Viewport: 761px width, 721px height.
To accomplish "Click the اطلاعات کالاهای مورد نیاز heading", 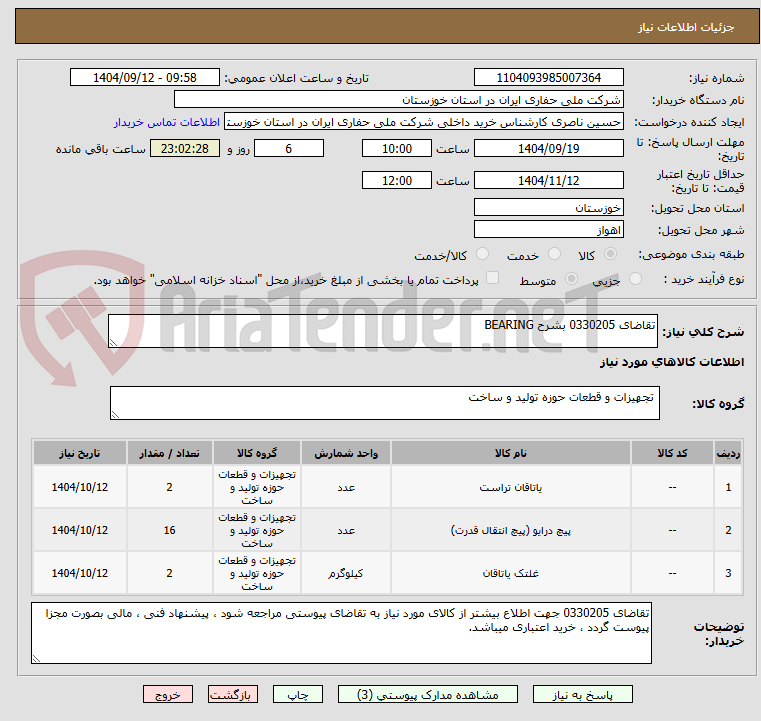I will (x=672, y=362).
